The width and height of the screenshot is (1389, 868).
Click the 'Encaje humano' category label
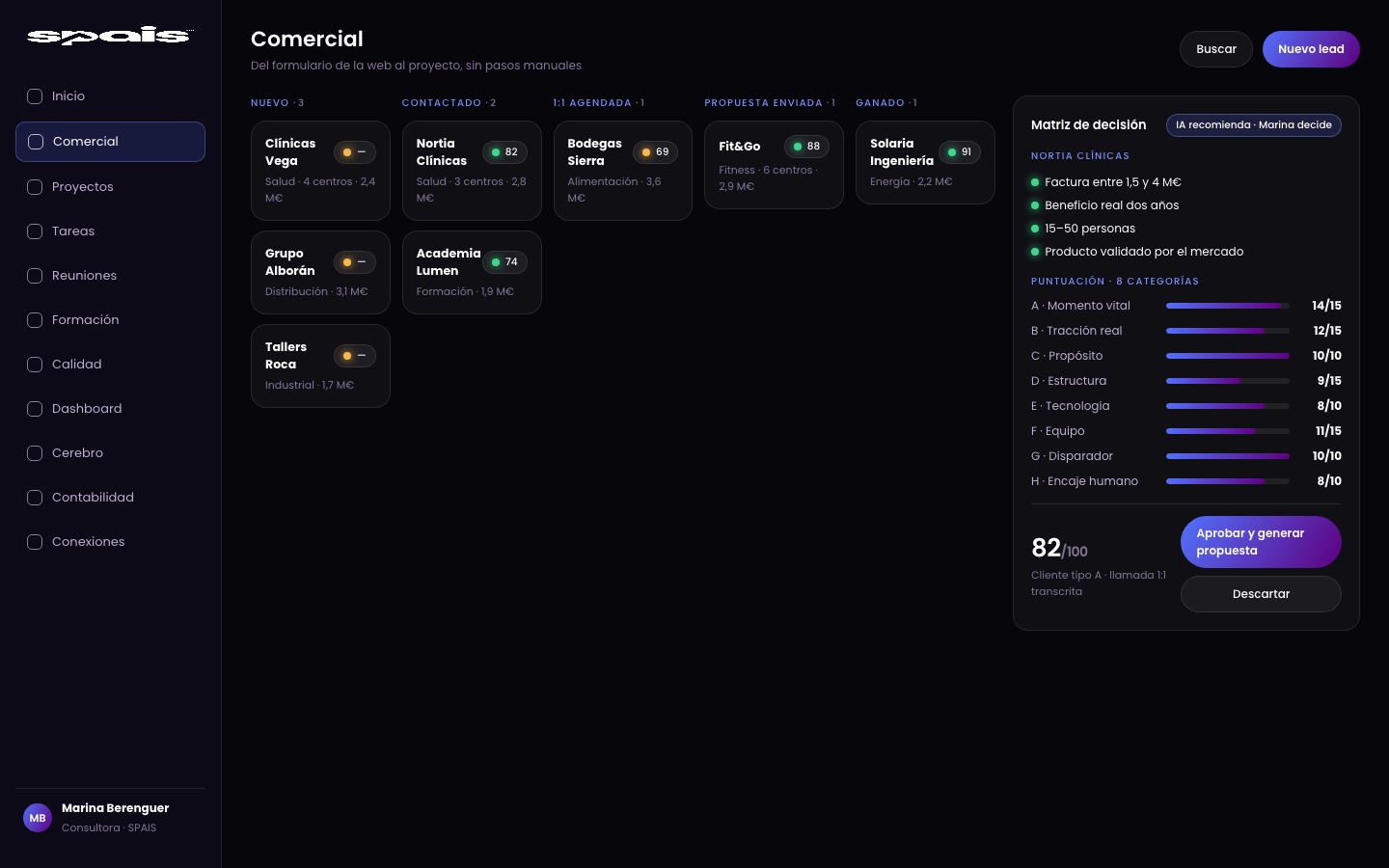click(x=1084, y=481)
